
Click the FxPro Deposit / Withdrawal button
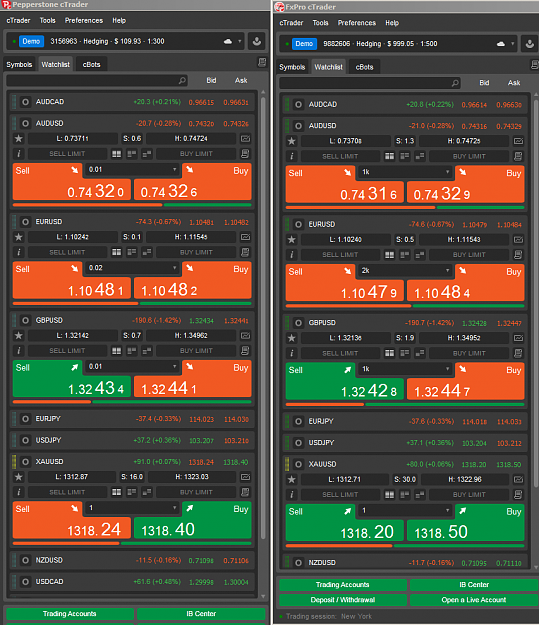click(343, 600)
